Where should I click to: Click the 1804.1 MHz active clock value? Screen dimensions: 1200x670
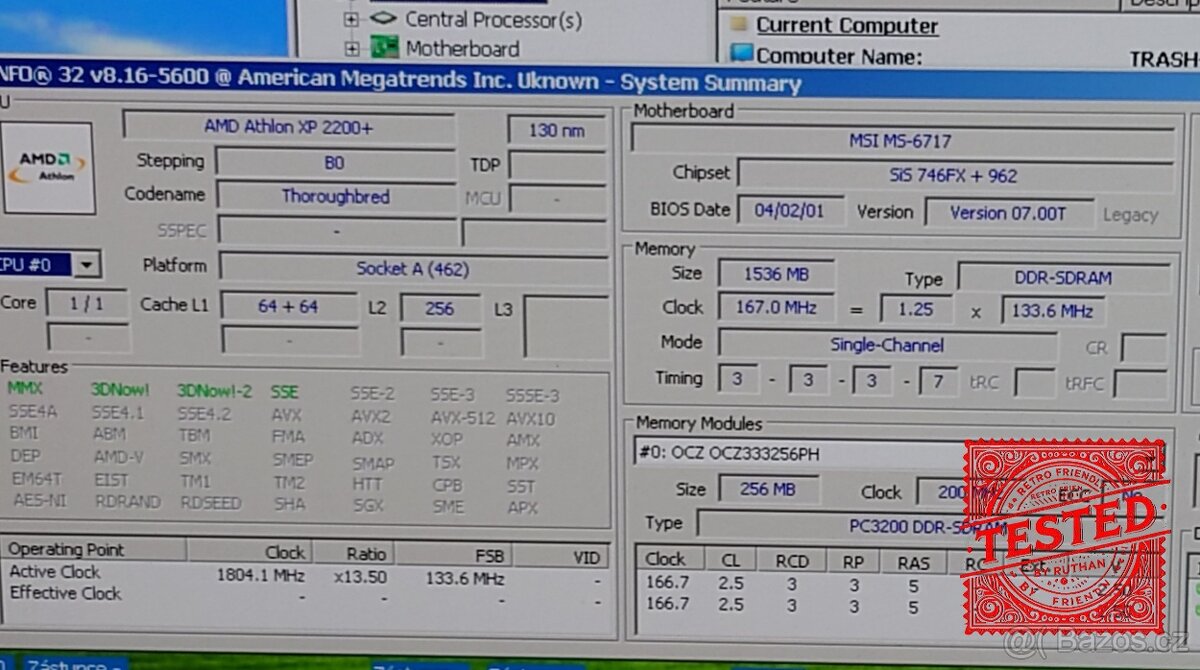[x=261, y=576]
